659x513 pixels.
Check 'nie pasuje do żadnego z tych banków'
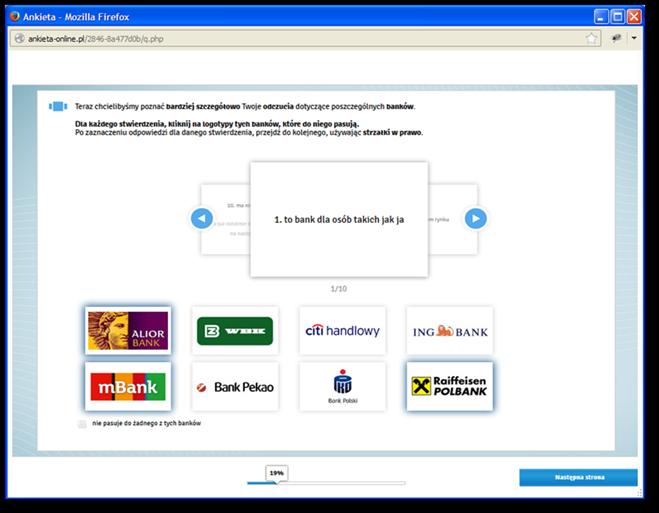coord(82,424)
